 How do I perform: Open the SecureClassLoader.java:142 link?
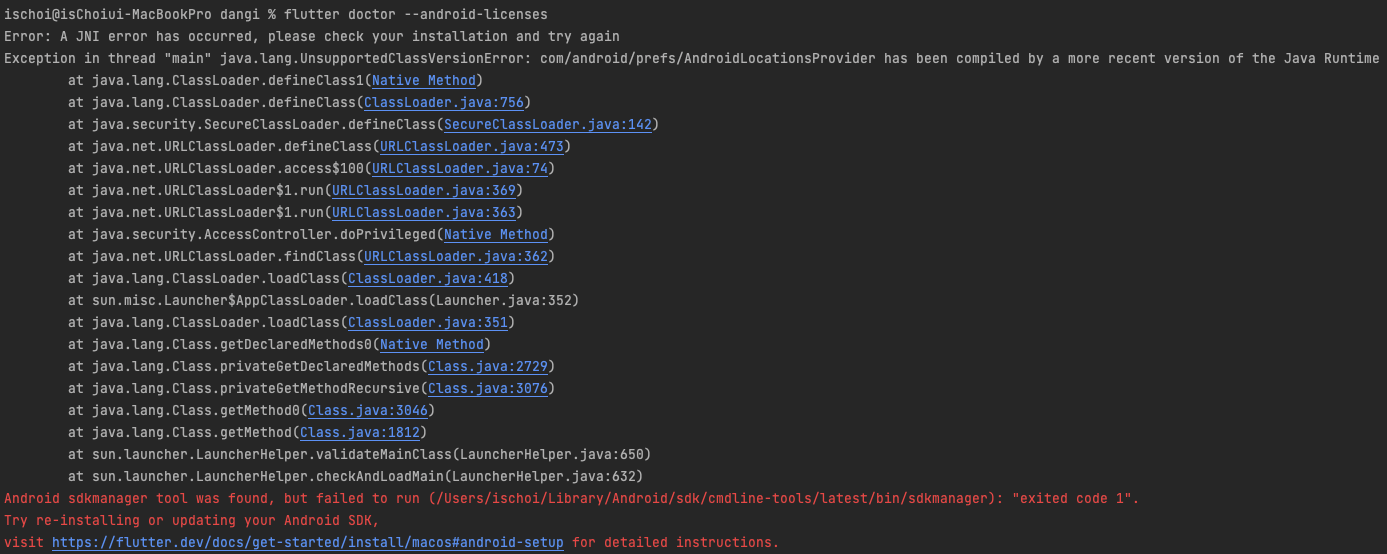pos(548,124)
